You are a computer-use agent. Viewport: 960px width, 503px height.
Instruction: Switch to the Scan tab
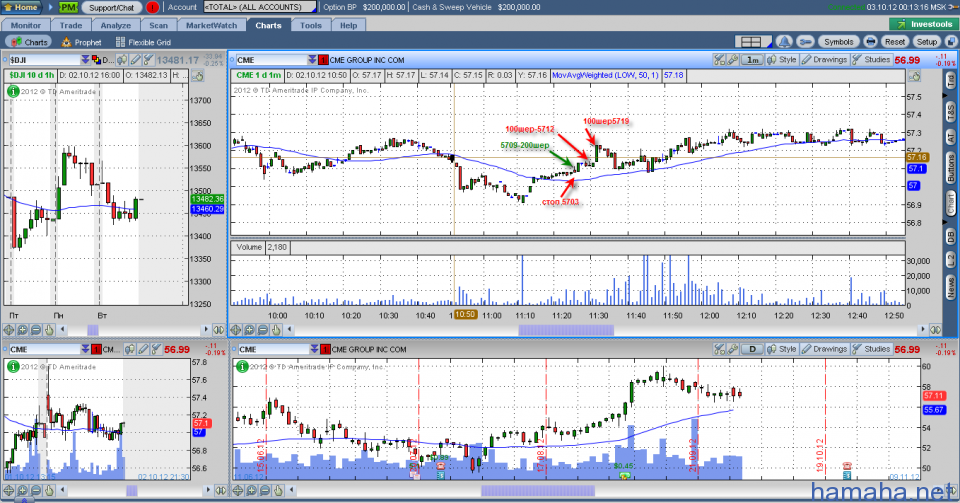click(159, 25)
